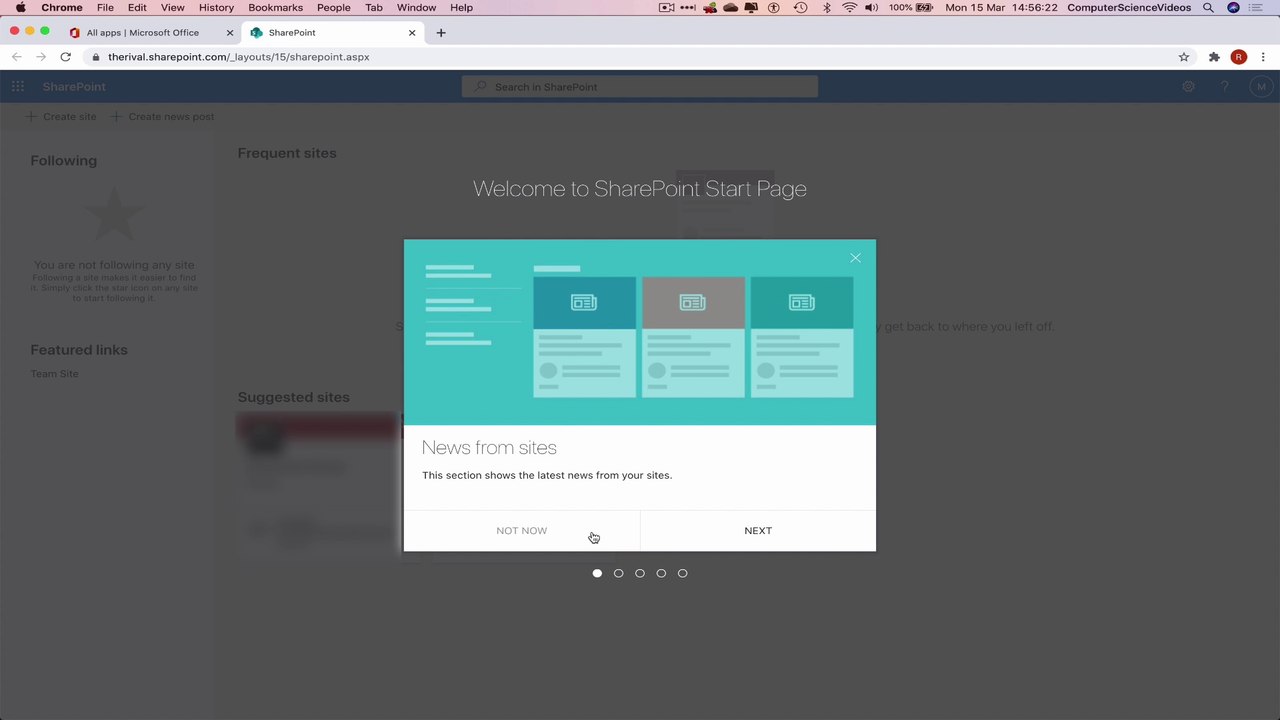Select the fifth pagination dot

tap(683, 573)
